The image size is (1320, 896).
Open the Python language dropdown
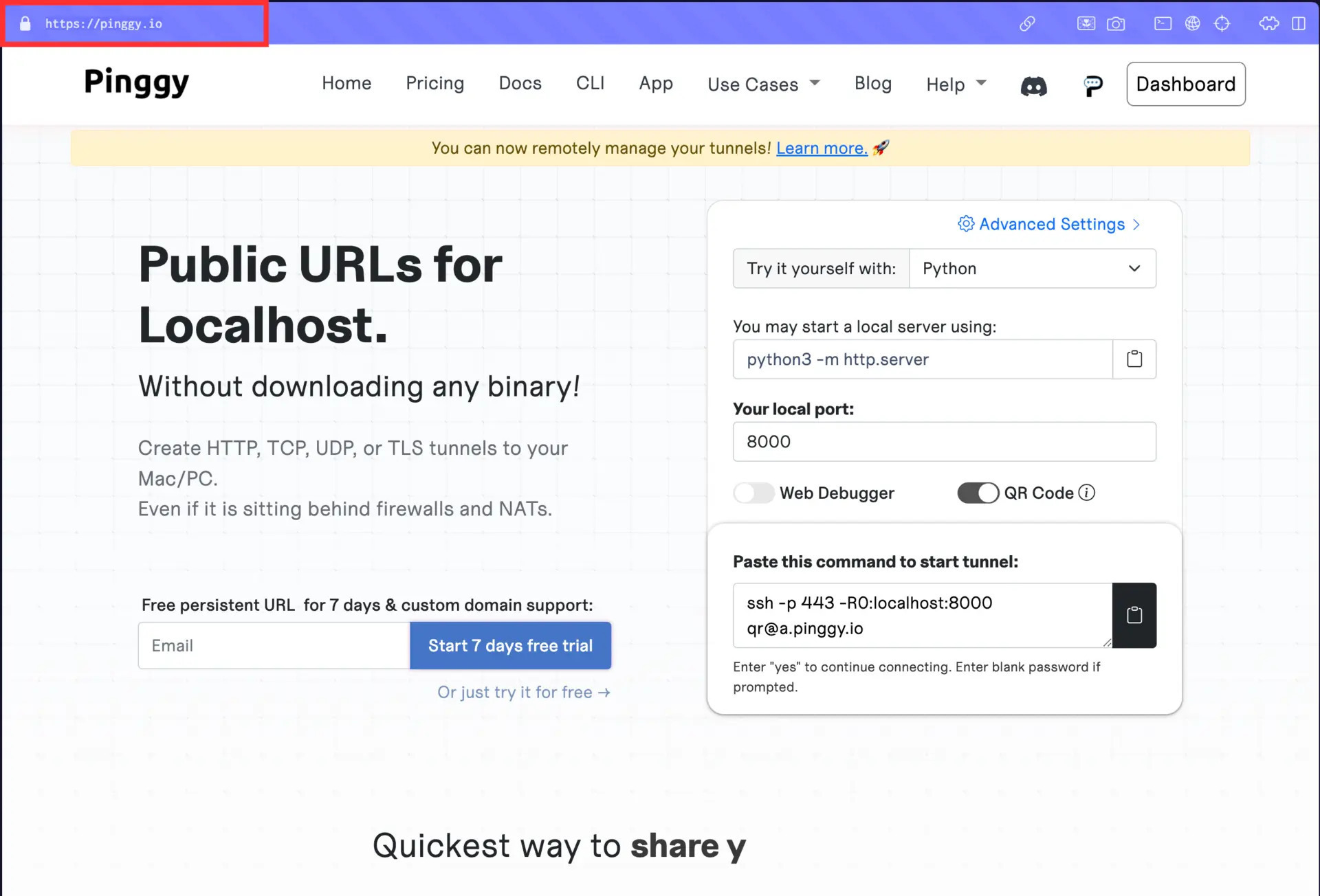click(x=1032, y=268)
